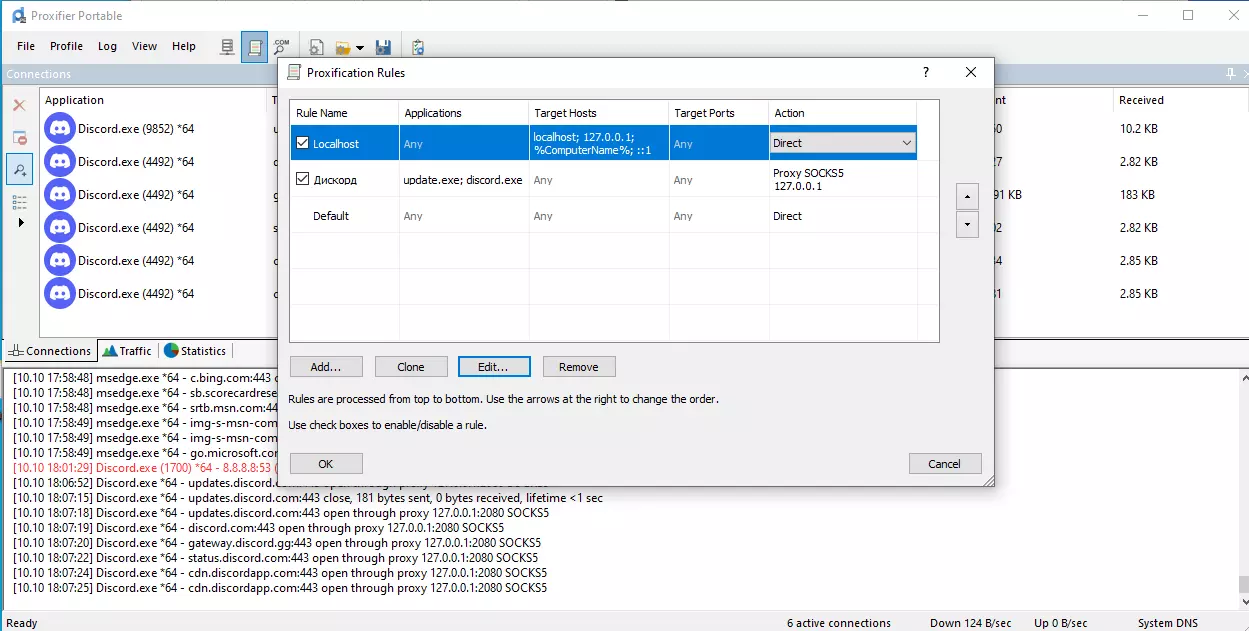Toggle the Localhost rule checkbox
Image resolution: width=1249 pixels, height=631 pixels.
coord(303,143)
